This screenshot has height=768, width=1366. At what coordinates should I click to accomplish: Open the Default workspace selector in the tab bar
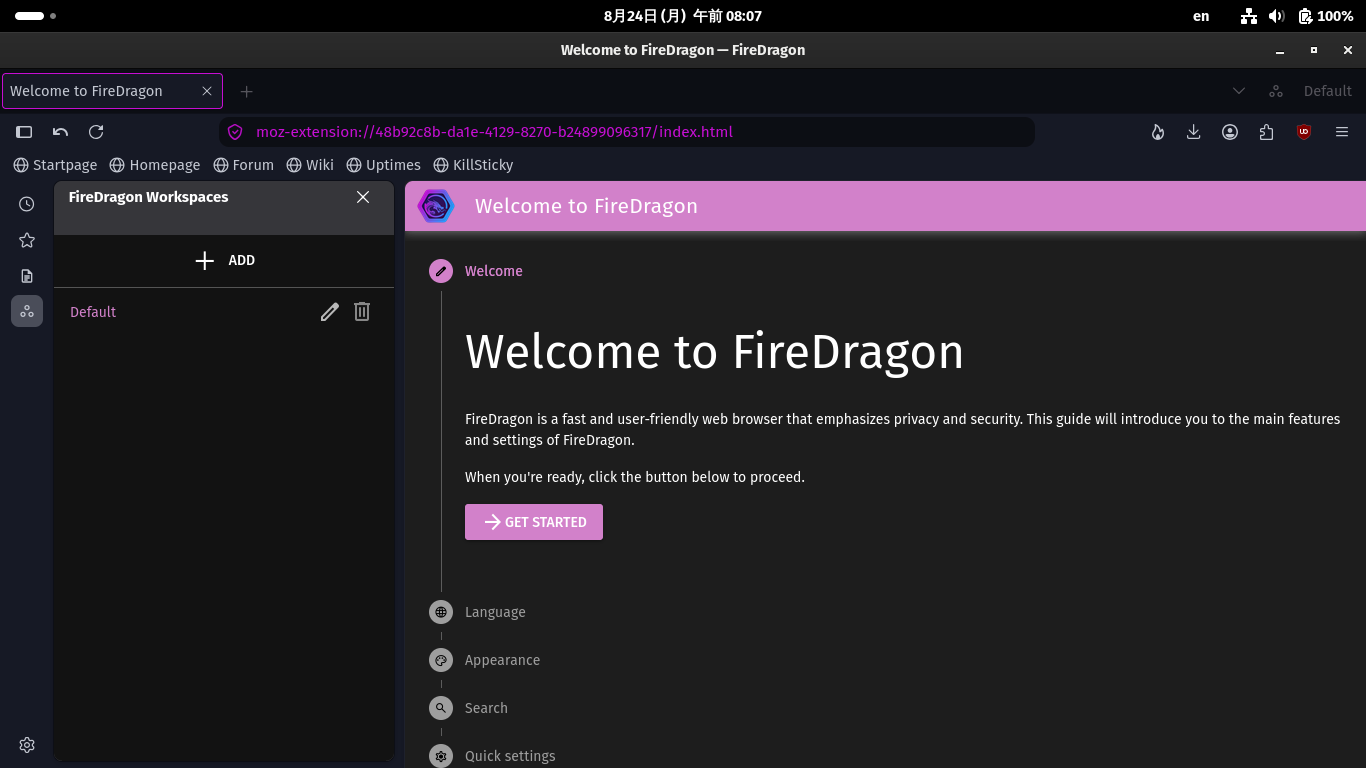(x=1327, y=91)
